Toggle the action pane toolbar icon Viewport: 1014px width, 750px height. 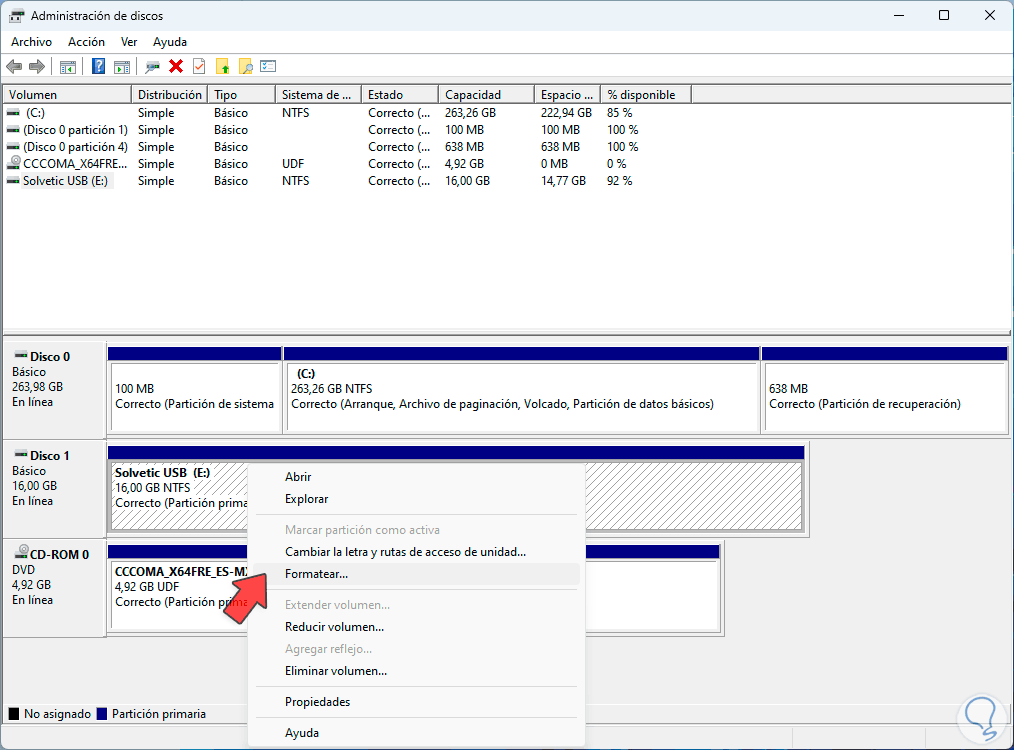point(122,66)
